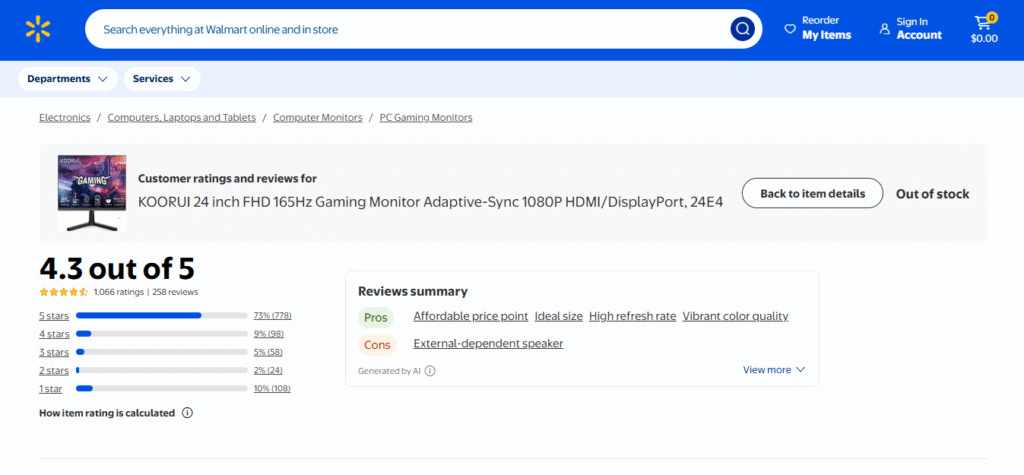Click the star rating icons
Screen dimensions: 1024x475
pyautogui.click(x=63, y=292)
